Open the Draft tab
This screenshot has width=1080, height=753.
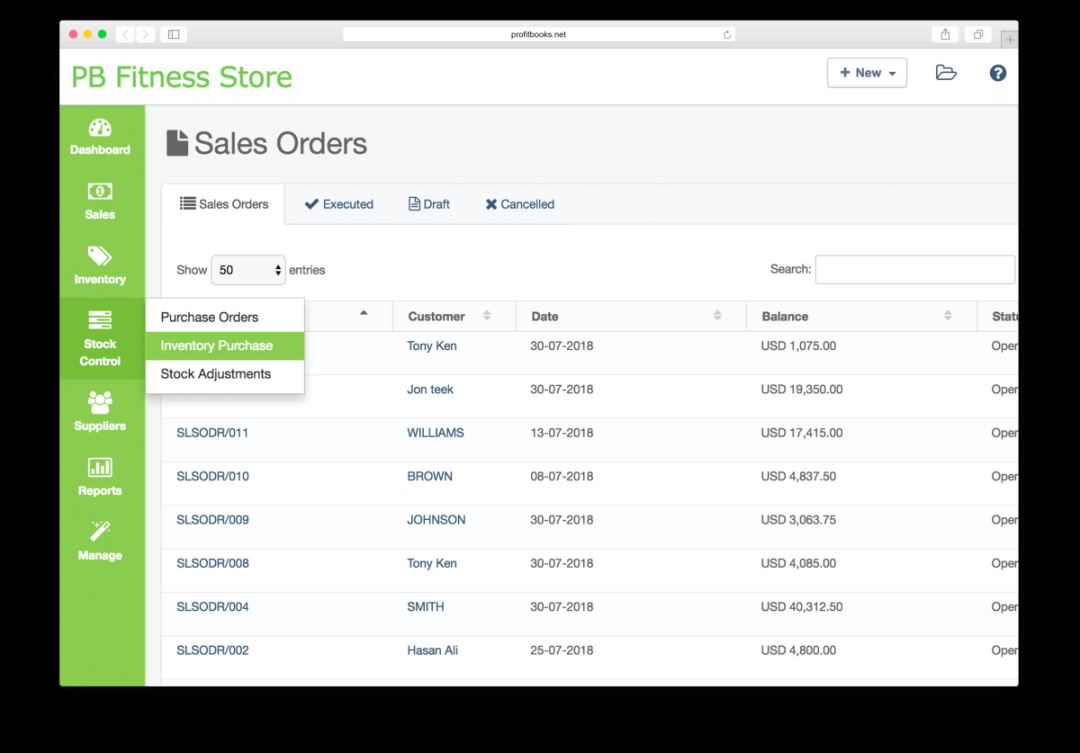pos(428,203)
